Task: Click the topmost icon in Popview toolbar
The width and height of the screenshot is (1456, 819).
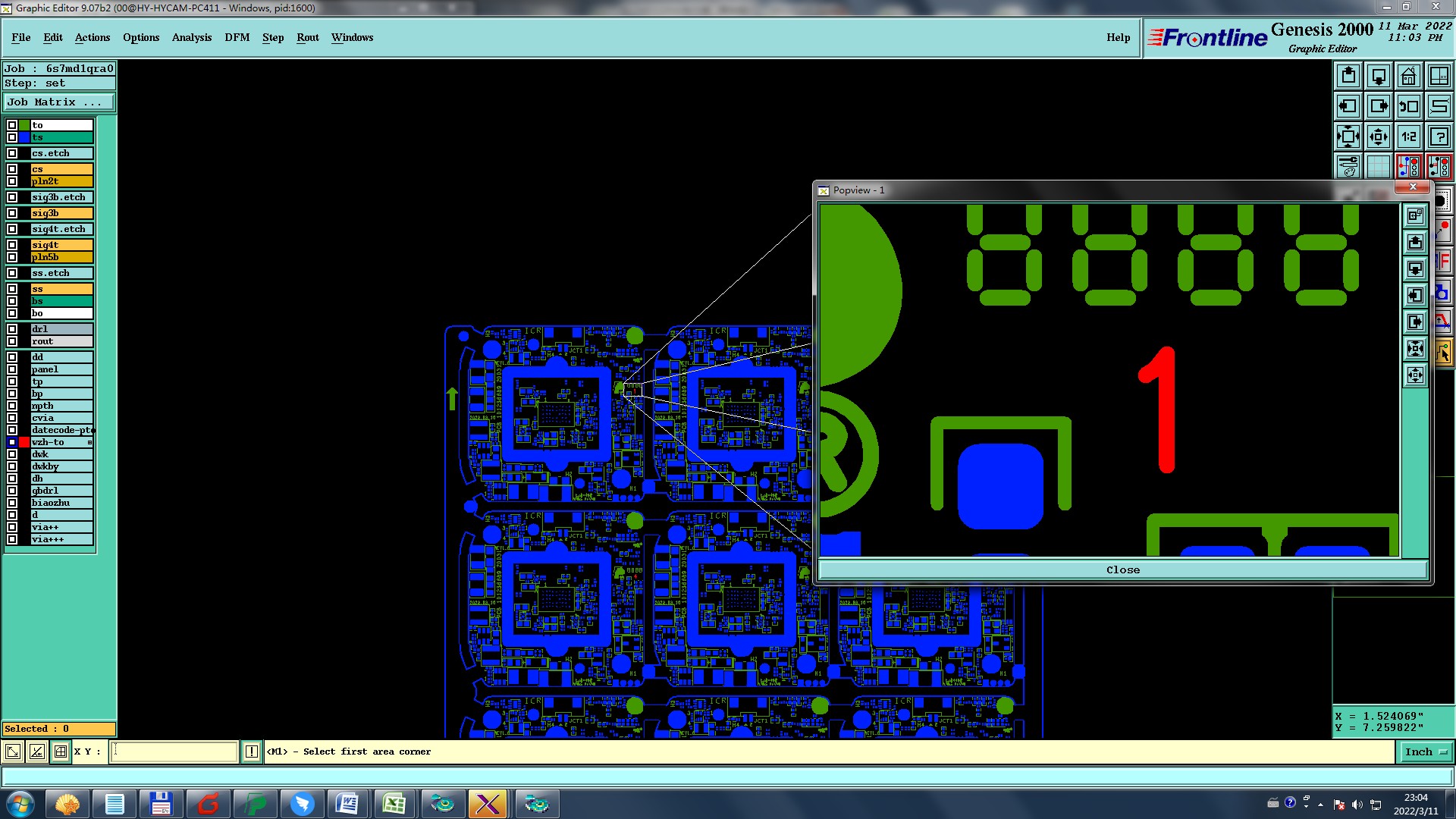Action: pos(1415,216)
